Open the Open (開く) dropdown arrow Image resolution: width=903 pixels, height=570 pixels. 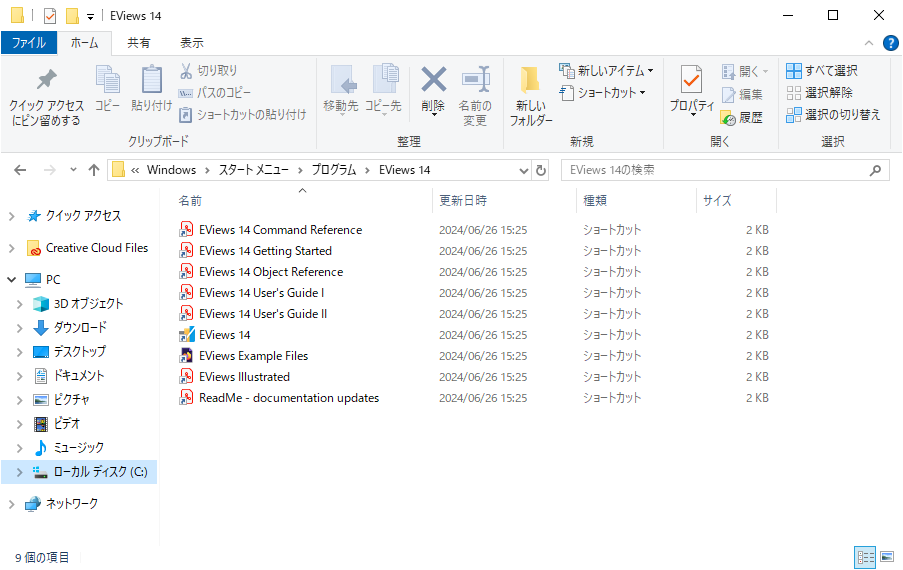tap(766, 71)
